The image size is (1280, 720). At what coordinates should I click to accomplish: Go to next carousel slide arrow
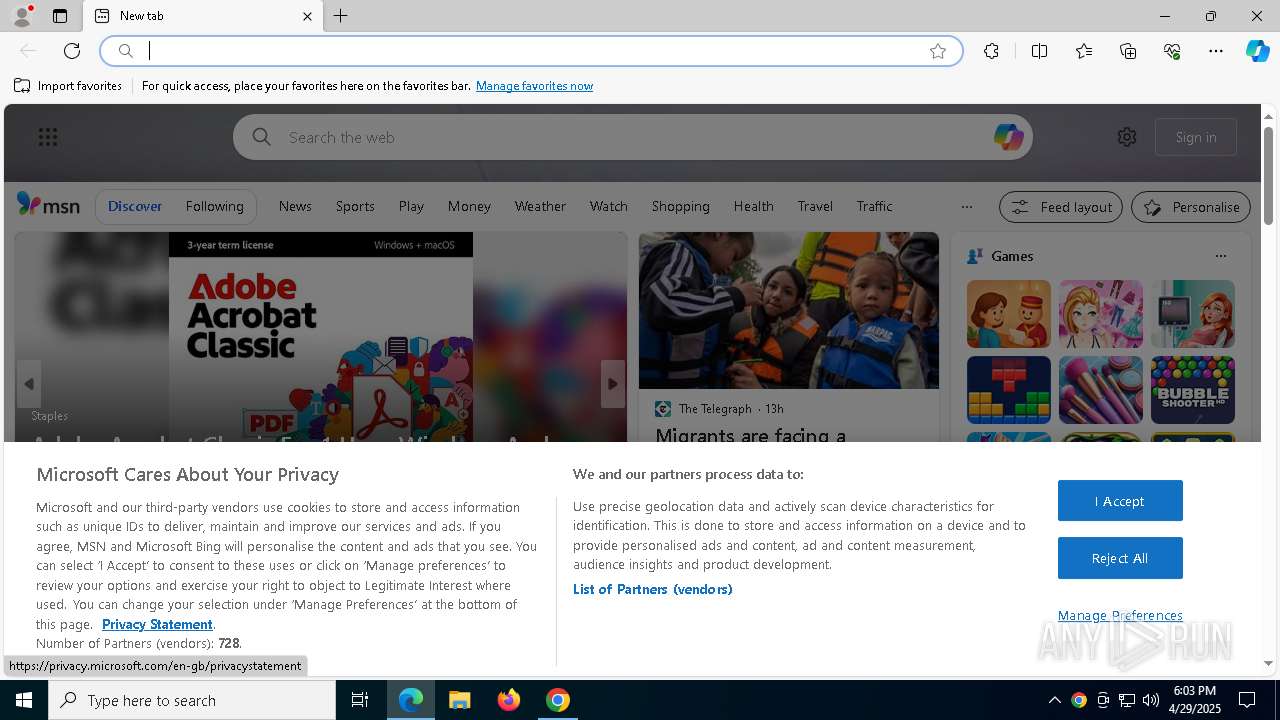pyautogui.click(x=613, y=384)
